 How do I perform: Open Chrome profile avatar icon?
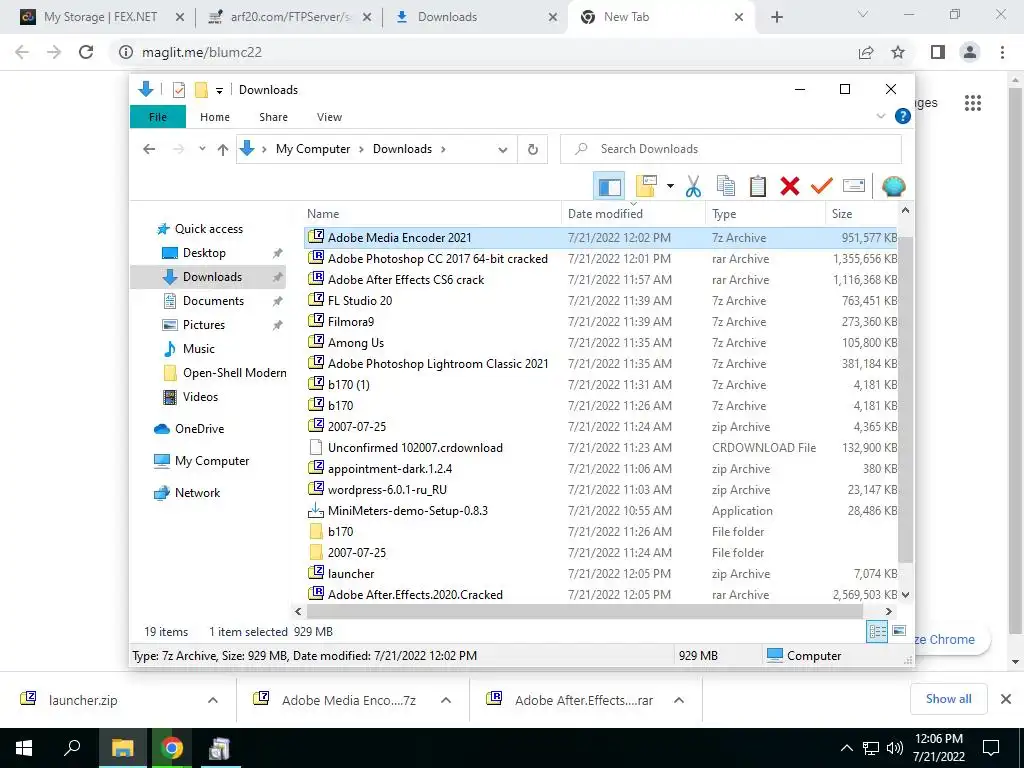[x=970, y=52]
